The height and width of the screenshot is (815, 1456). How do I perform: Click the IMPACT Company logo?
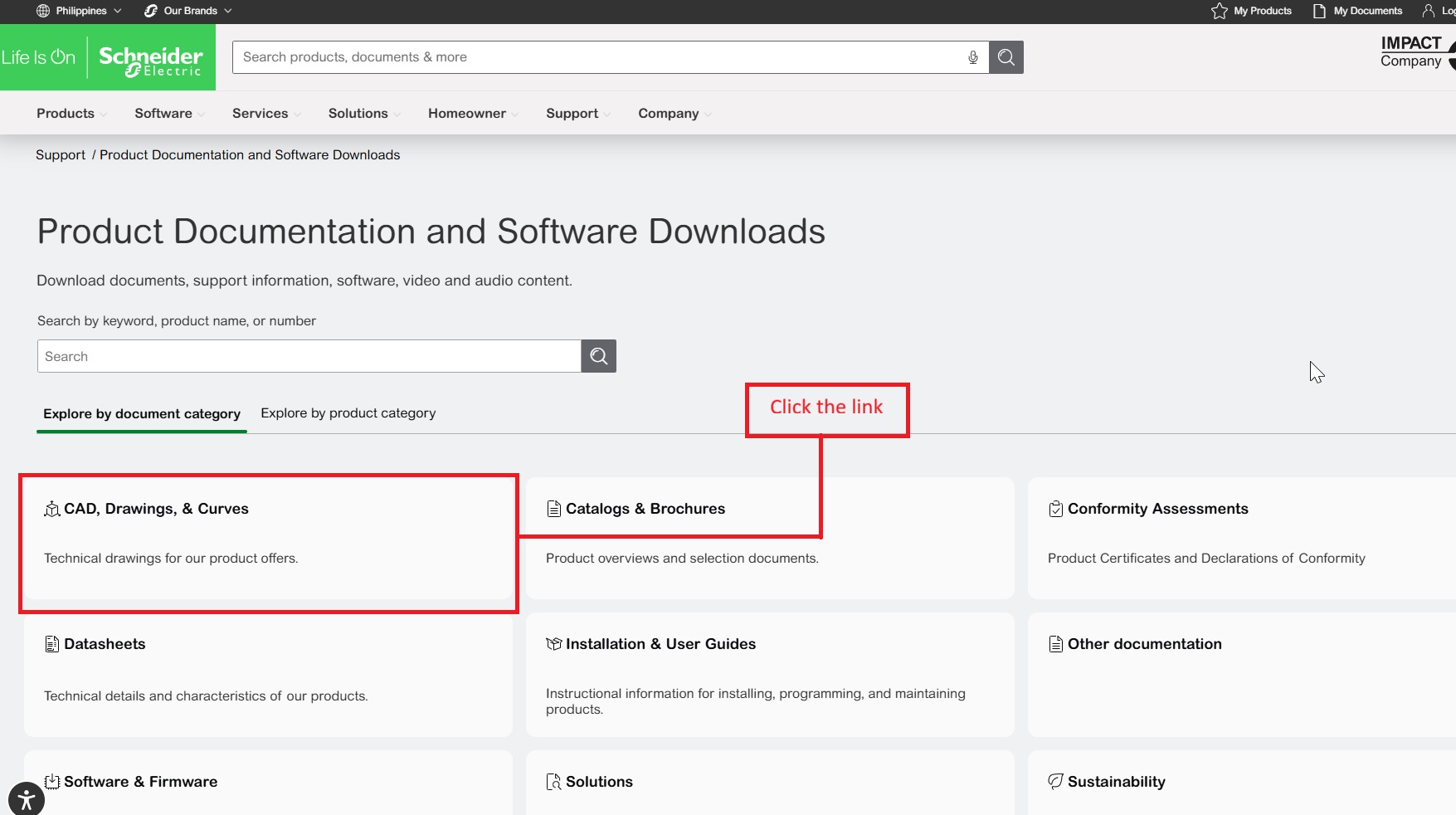[1417, 52]
